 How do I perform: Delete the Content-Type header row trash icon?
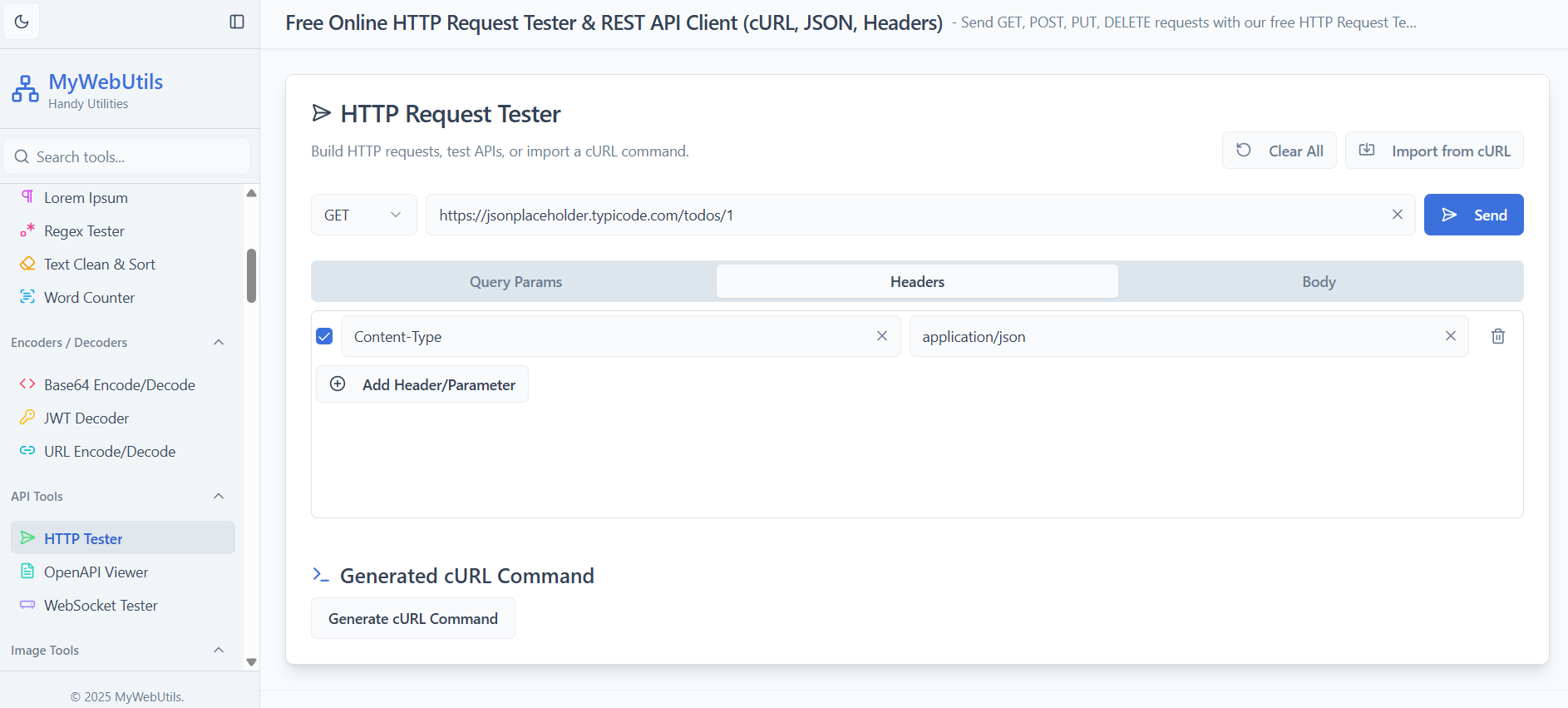click(1497, 336)
